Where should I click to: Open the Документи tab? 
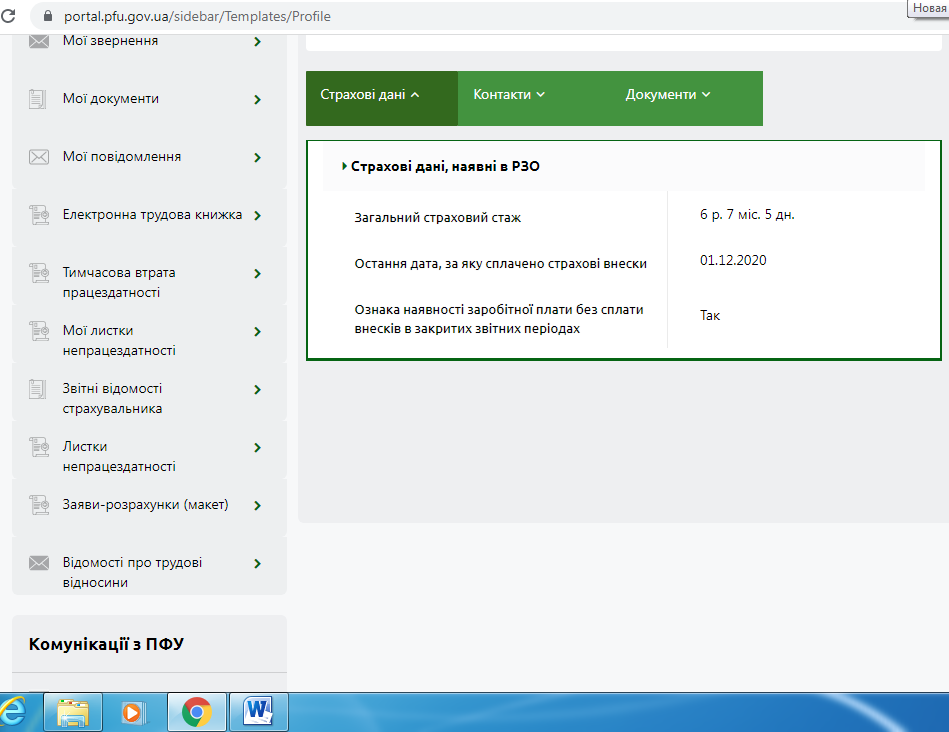coord(668,95)
